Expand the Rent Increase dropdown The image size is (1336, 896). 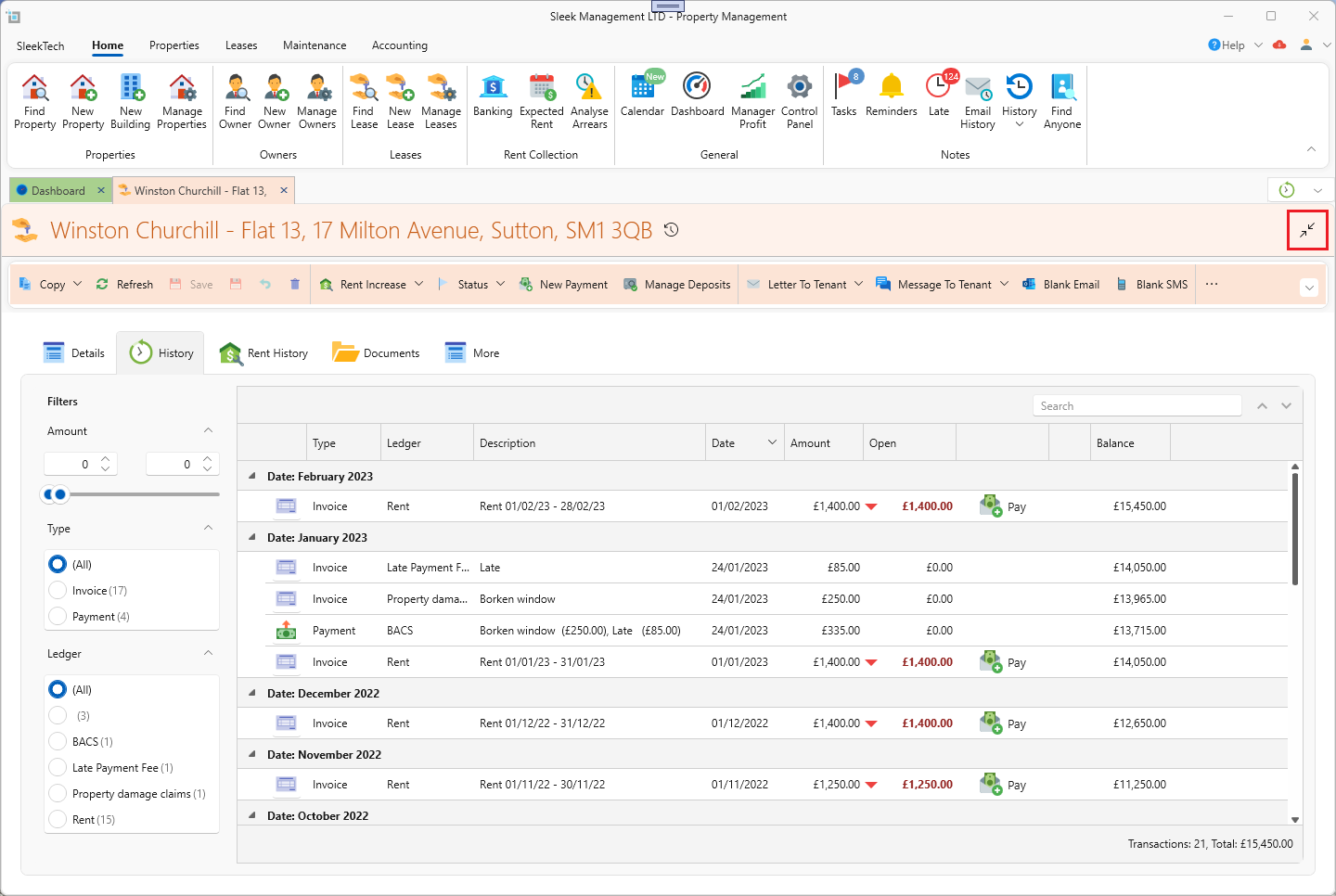point(419,285)
